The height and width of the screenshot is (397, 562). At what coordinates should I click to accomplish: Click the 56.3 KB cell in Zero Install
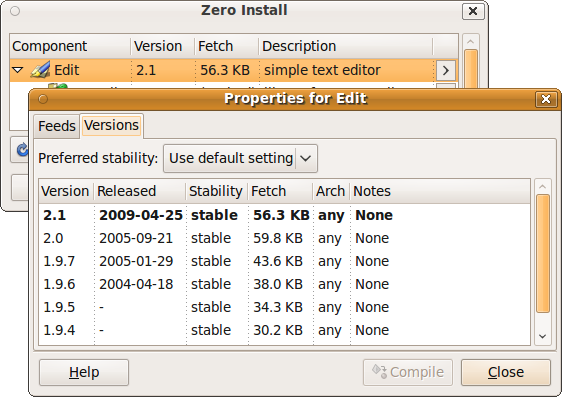click(225, 70)
